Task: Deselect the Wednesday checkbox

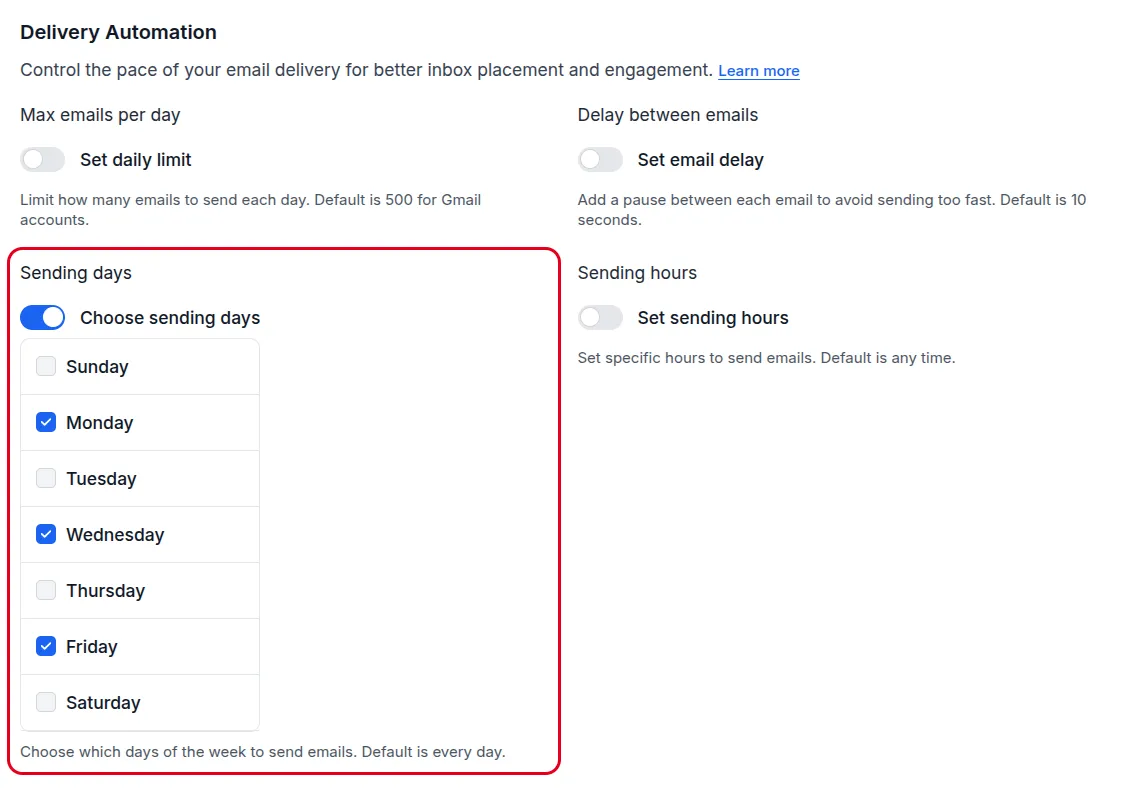Action: click(x=46, y=534)
